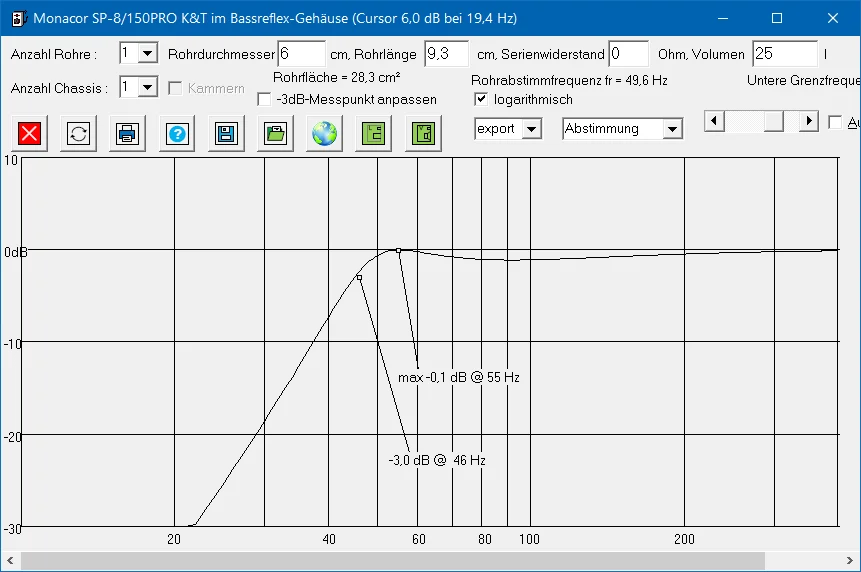861x572 pixels.
Task: Click the top slider thumb
Action: pos(774,121)
